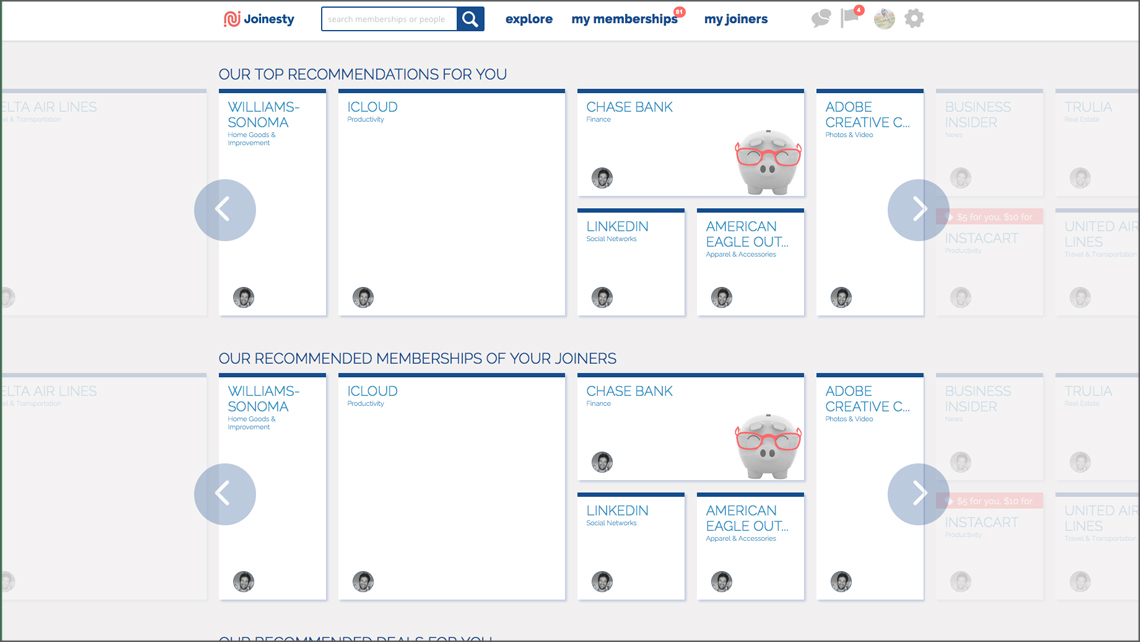Open Chase Bank card in joiners memberships row

point(691,428)
